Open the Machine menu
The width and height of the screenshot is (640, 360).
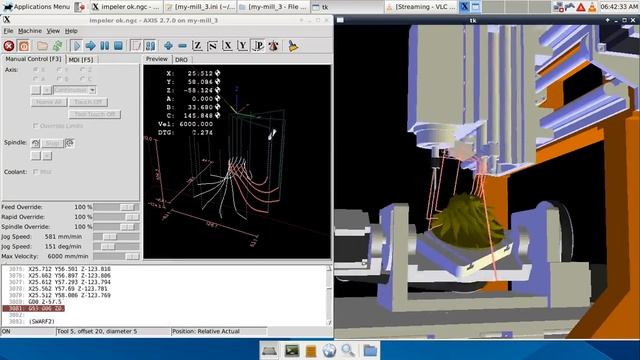tap(30, 31)
